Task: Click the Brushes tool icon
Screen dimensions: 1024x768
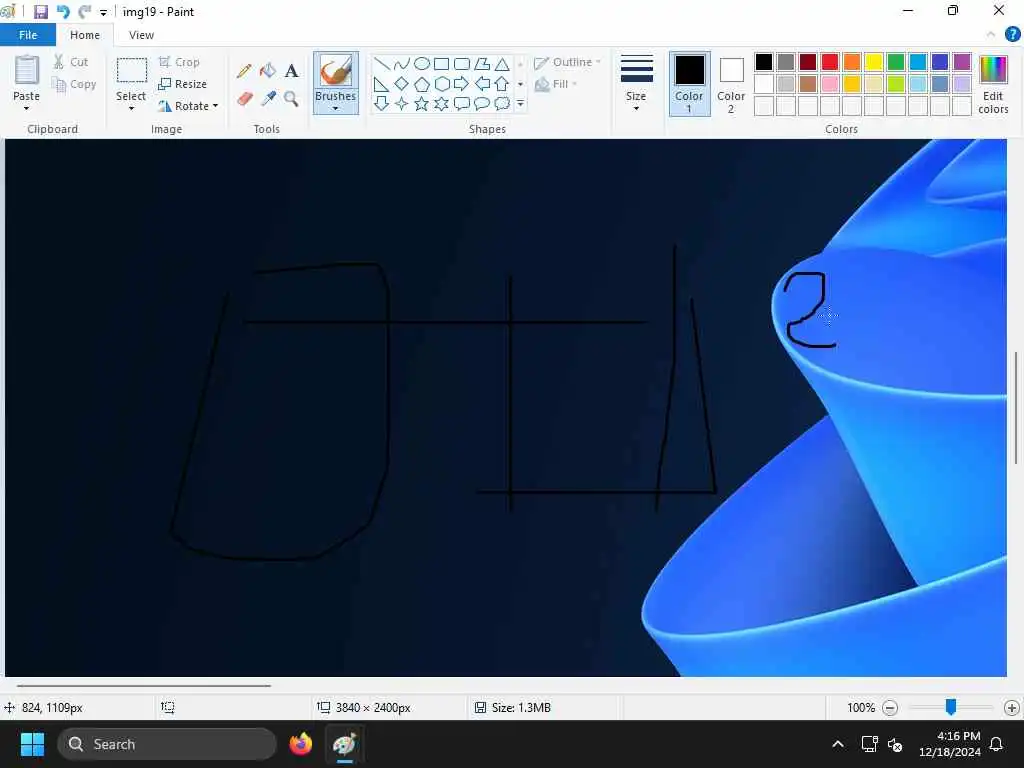Action: tap(336, 71)
